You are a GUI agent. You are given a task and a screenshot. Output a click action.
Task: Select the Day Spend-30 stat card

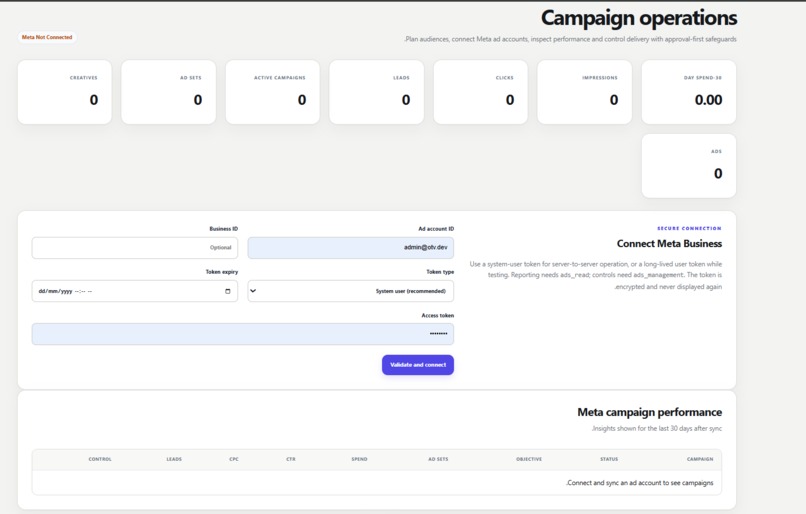coord(689,92)
